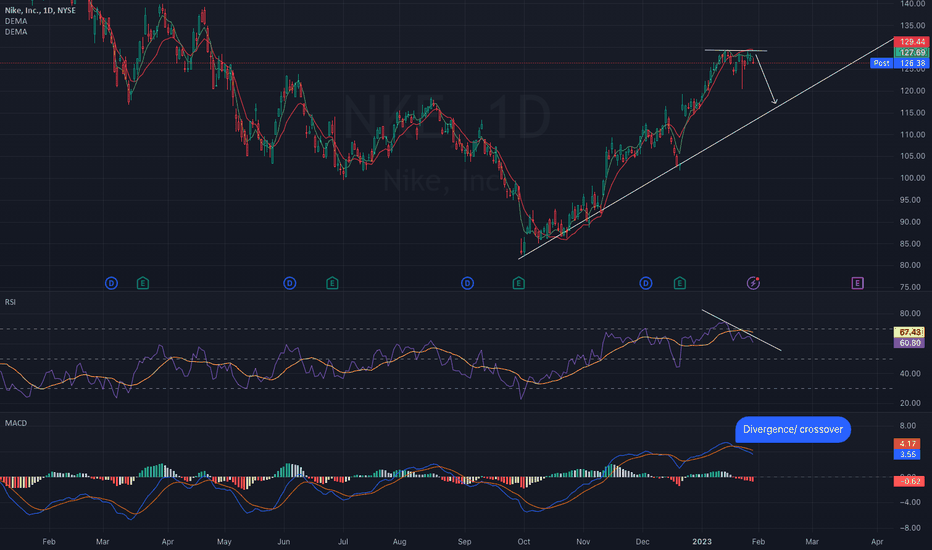The image size is (932, 550).
Task: Click the RSI value label 67.43
Action: point(910,332)
